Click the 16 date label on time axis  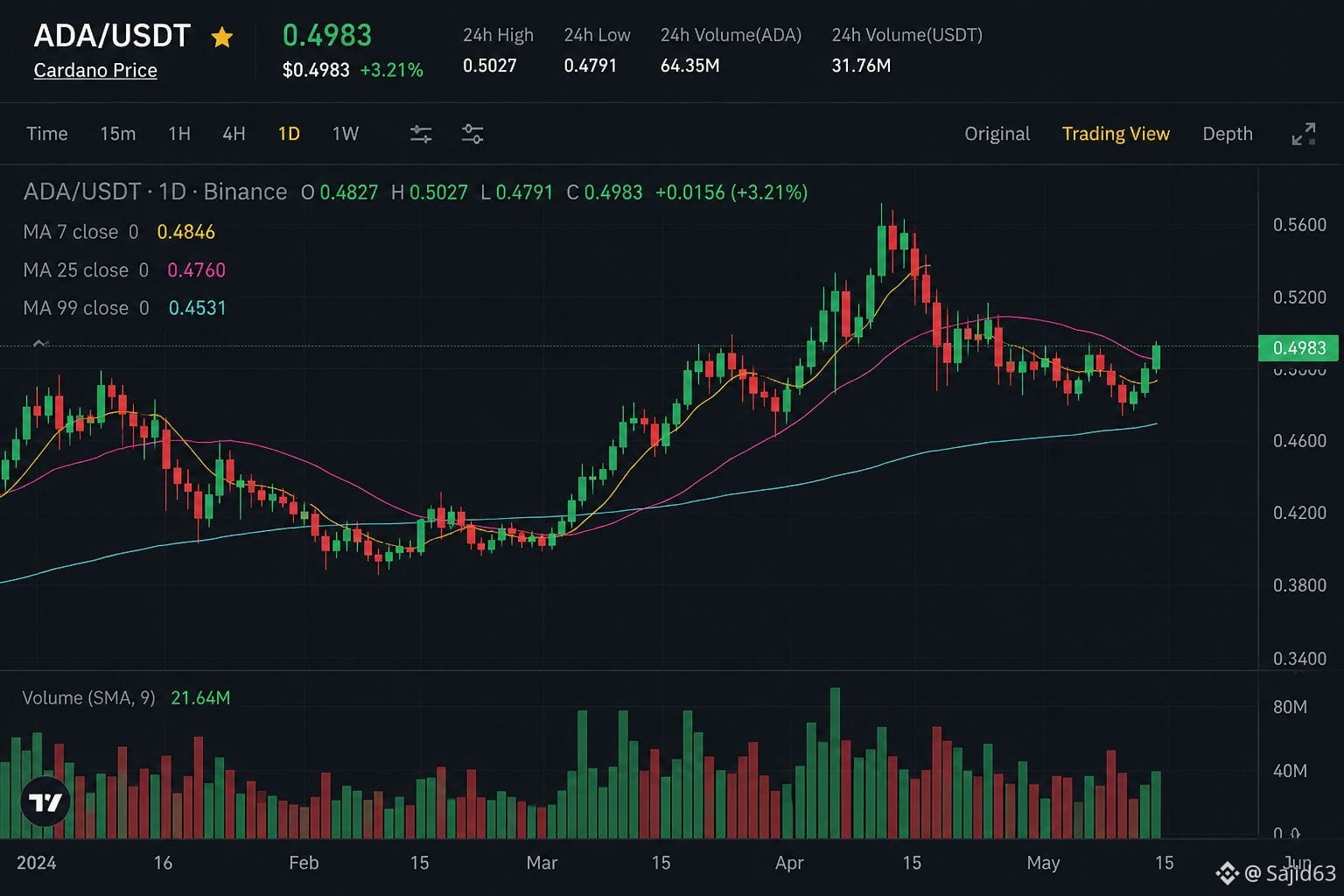pyautogui.click(x=163, y=863)
